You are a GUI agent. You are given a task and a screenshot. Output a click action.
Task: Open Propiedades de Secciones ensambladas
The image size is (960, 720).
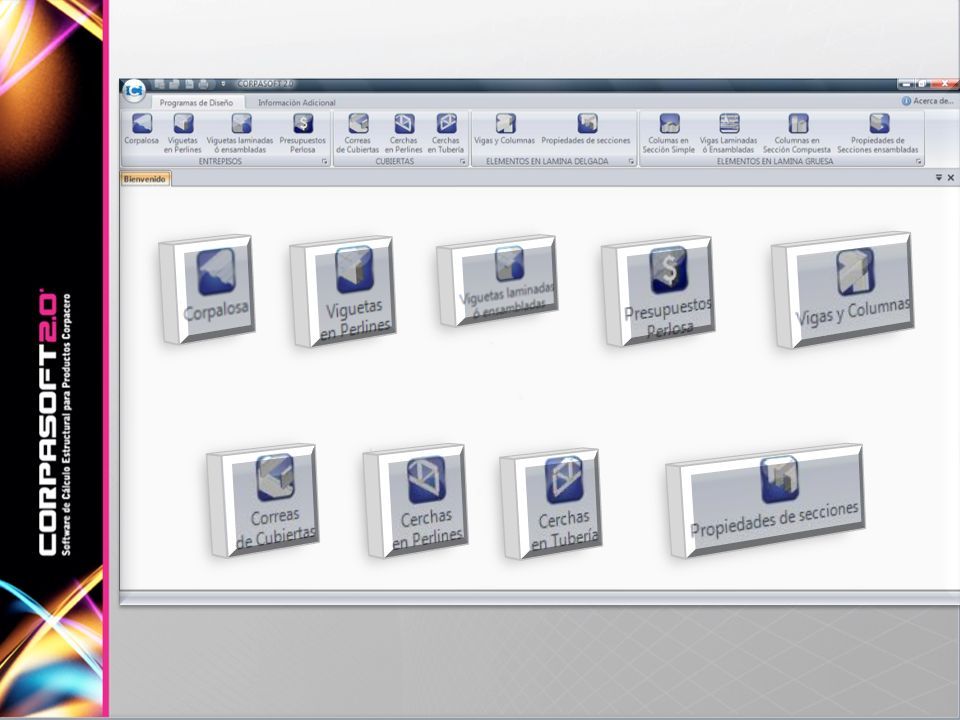[878, 133]
